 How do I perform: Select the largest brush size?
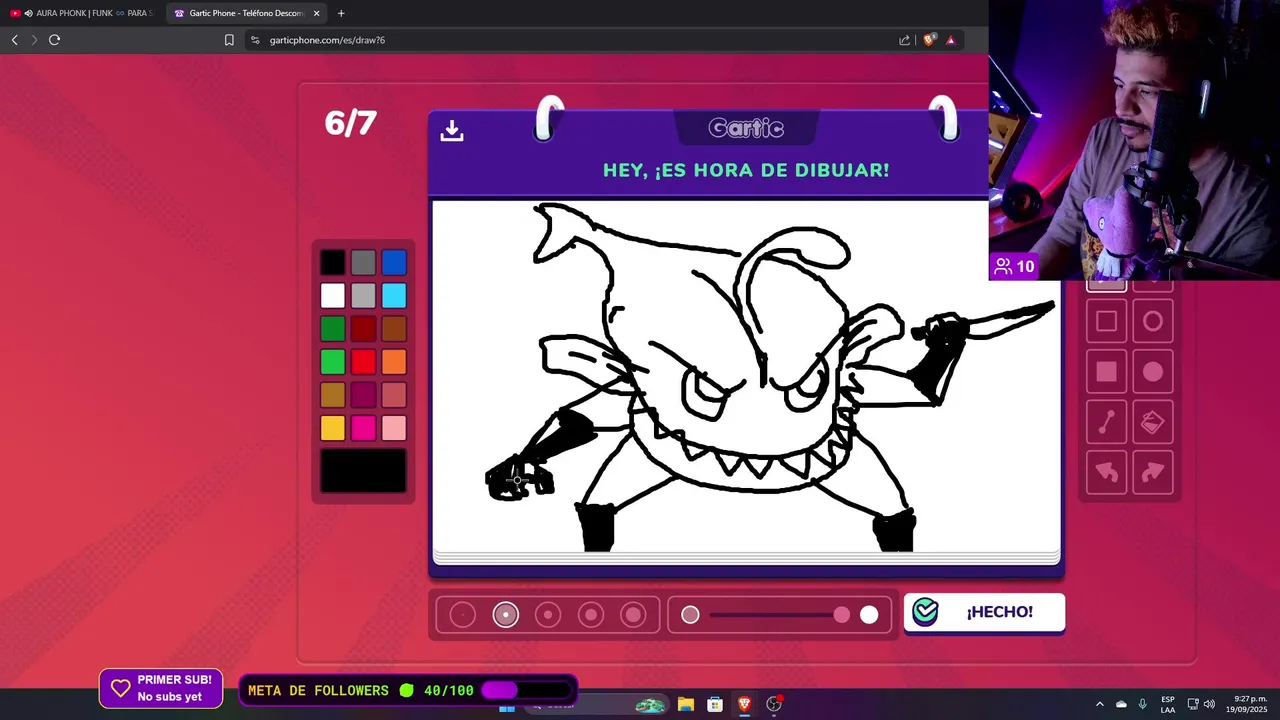[633, 615]
